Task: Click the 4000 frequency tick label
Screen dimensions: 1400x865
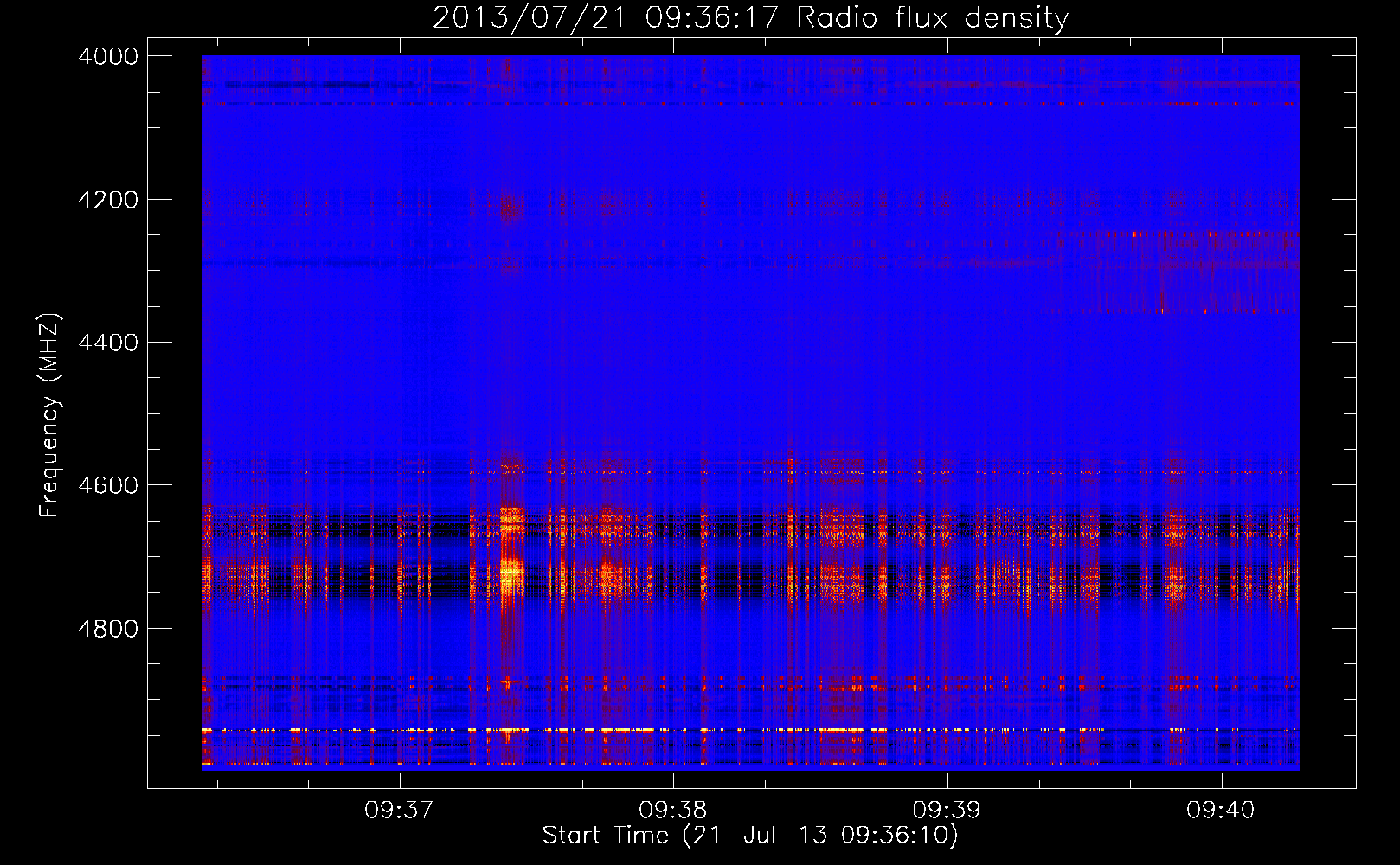Action: coord(108,56)
